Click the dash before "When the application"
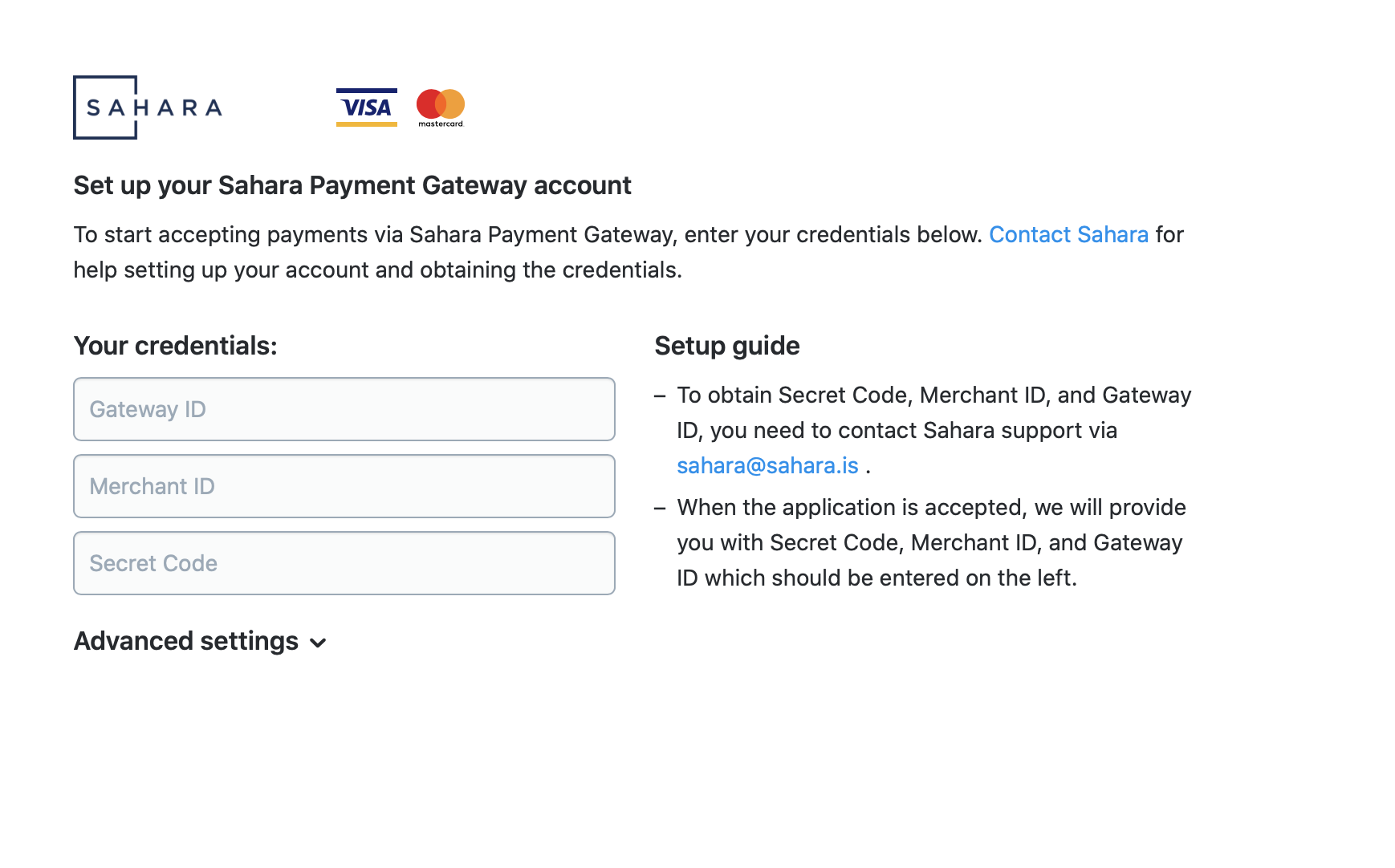1395x868 pixels. [660, 508]
